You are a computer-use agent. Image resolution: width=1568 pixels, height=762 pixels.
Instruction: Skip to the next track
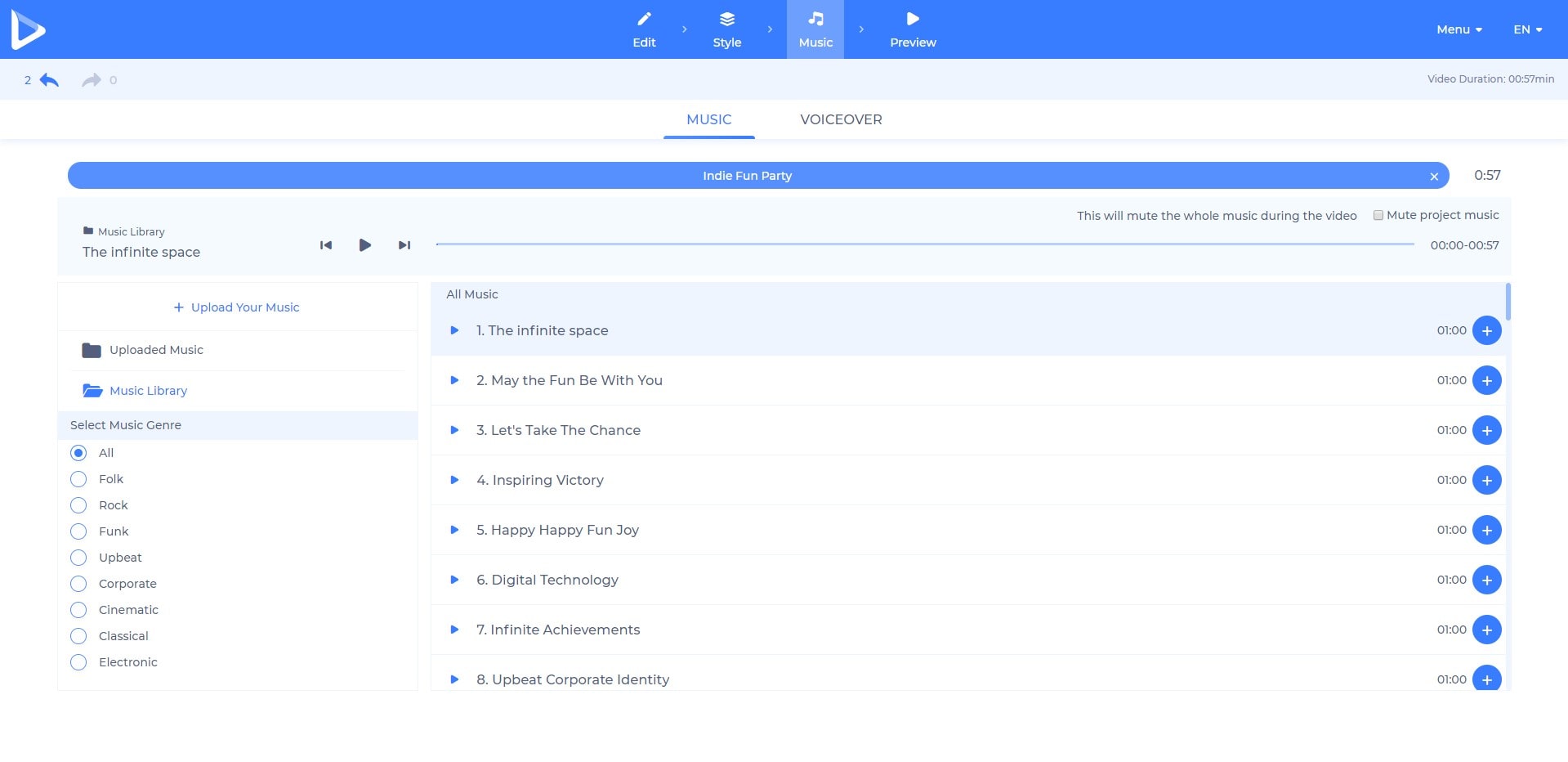404,245
